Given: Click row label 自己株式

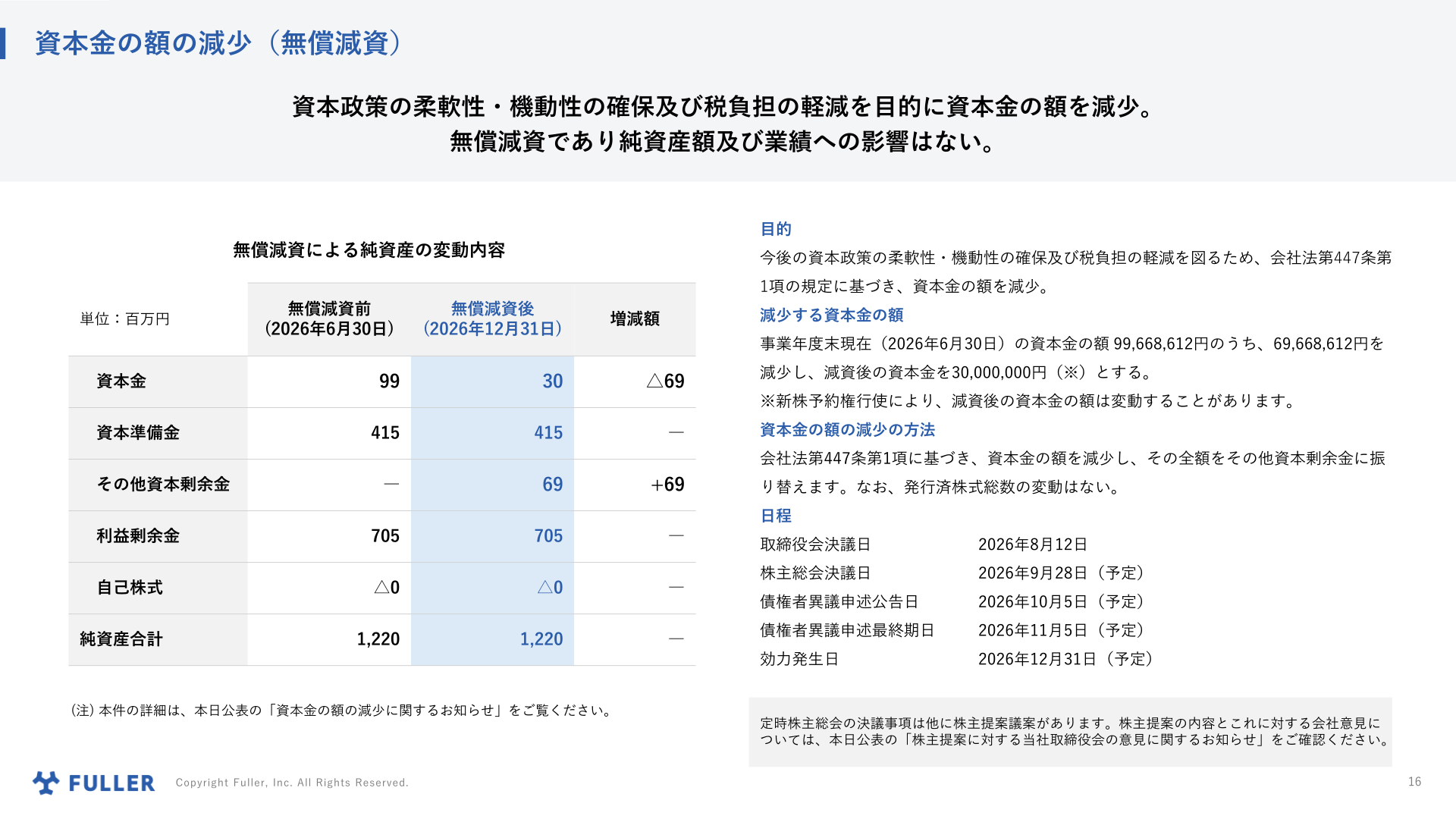Looking at the screenshot, I should coord(130,588).
